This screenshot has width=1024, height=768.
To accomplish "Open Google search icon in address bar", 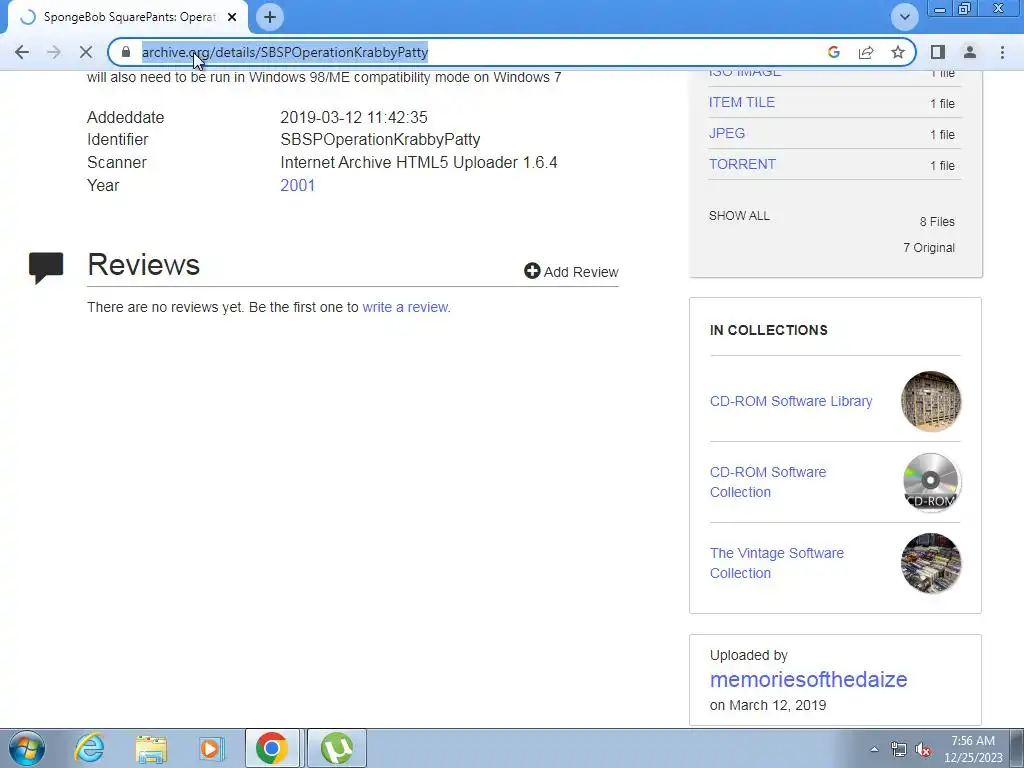I will pyautogui.click(x=833, y=52).
